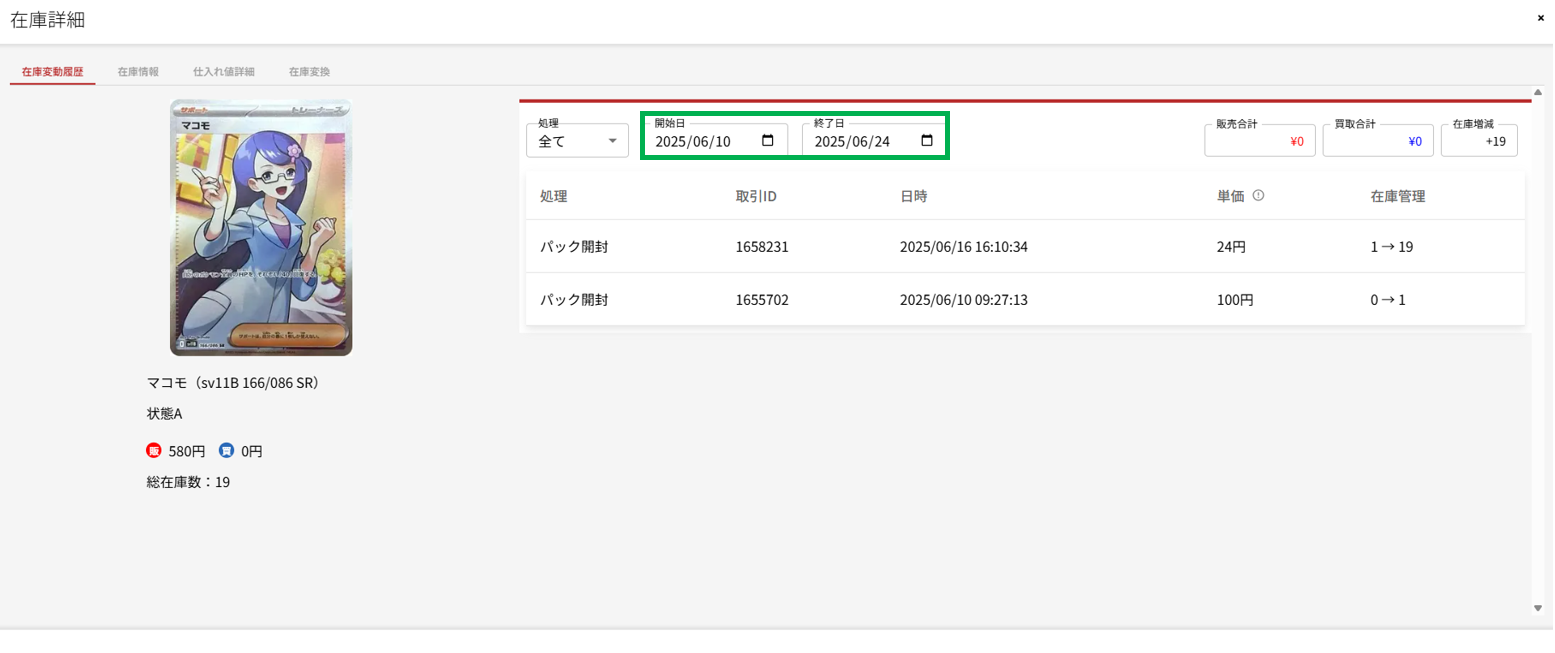Open the start date calendar picker icon
The width and height of the screenshot is (1555, 653).
(x=768, y=141)
